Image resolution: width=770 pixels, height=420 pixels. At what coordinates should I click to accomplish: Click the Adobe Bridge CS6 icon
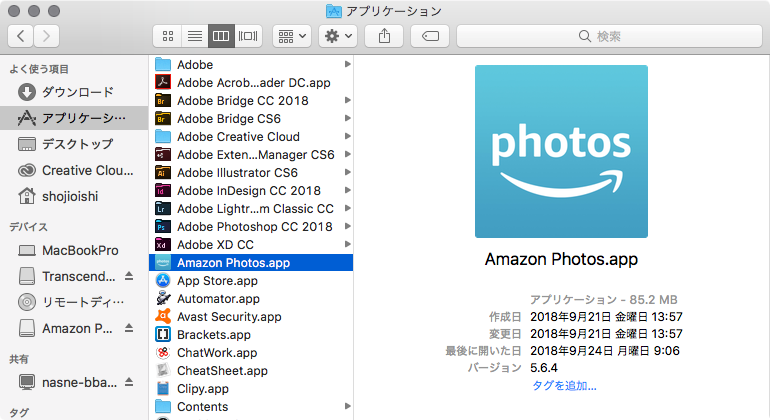[163, 118]
